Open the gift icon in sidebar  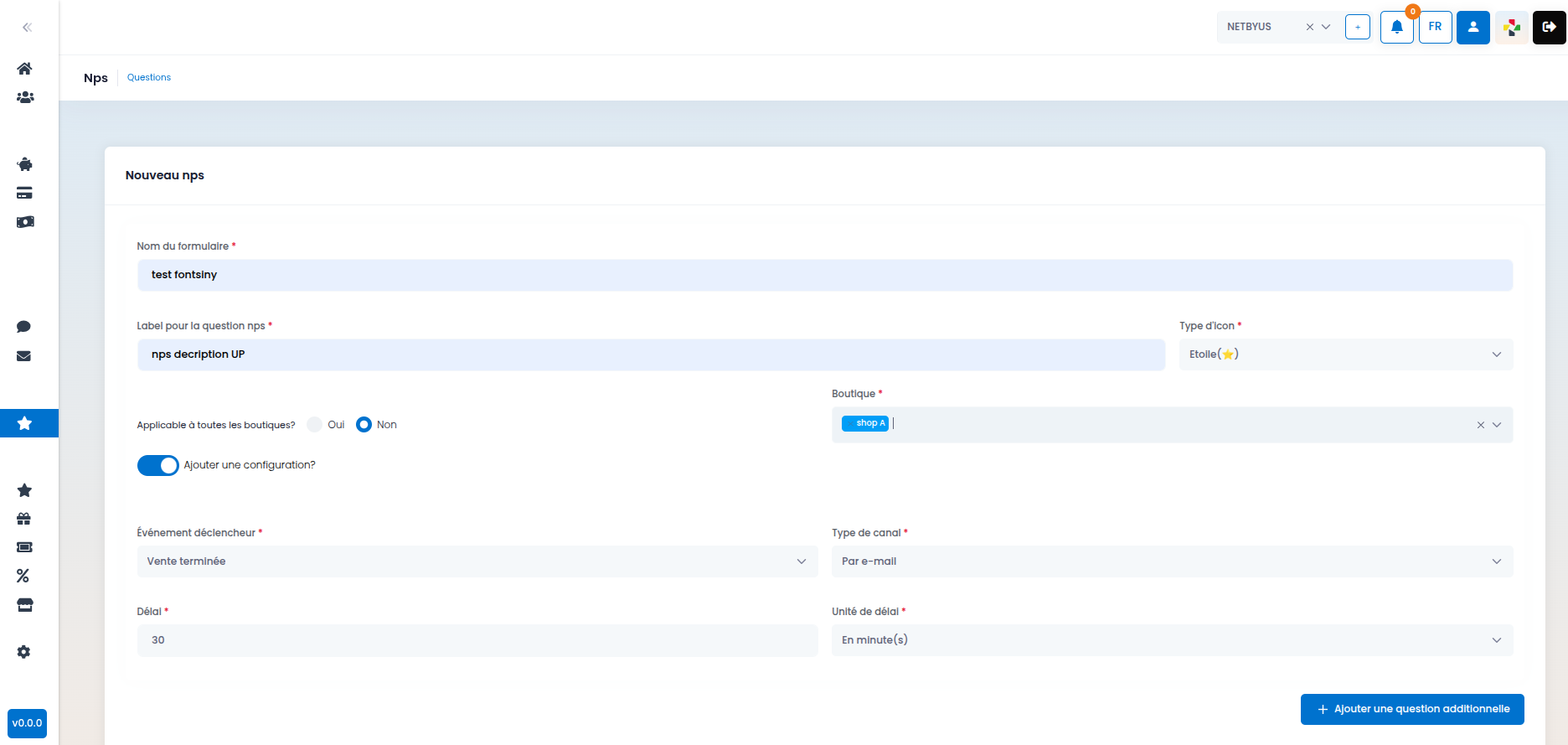click(x=24, y=519)
